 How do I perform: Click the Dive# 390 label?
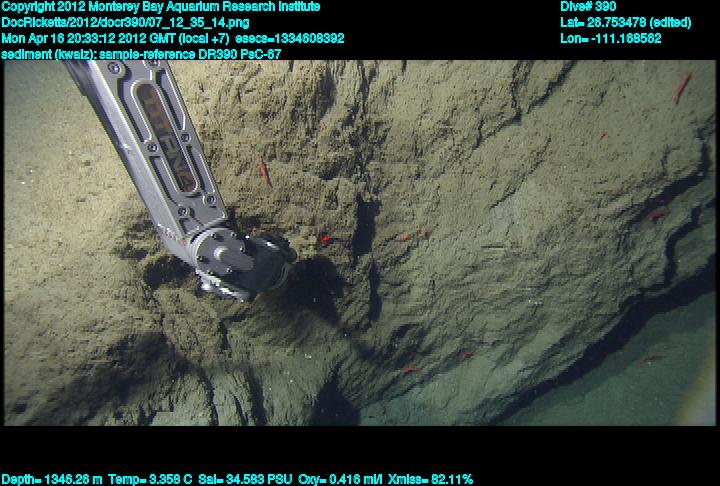(x=588, y=7)
